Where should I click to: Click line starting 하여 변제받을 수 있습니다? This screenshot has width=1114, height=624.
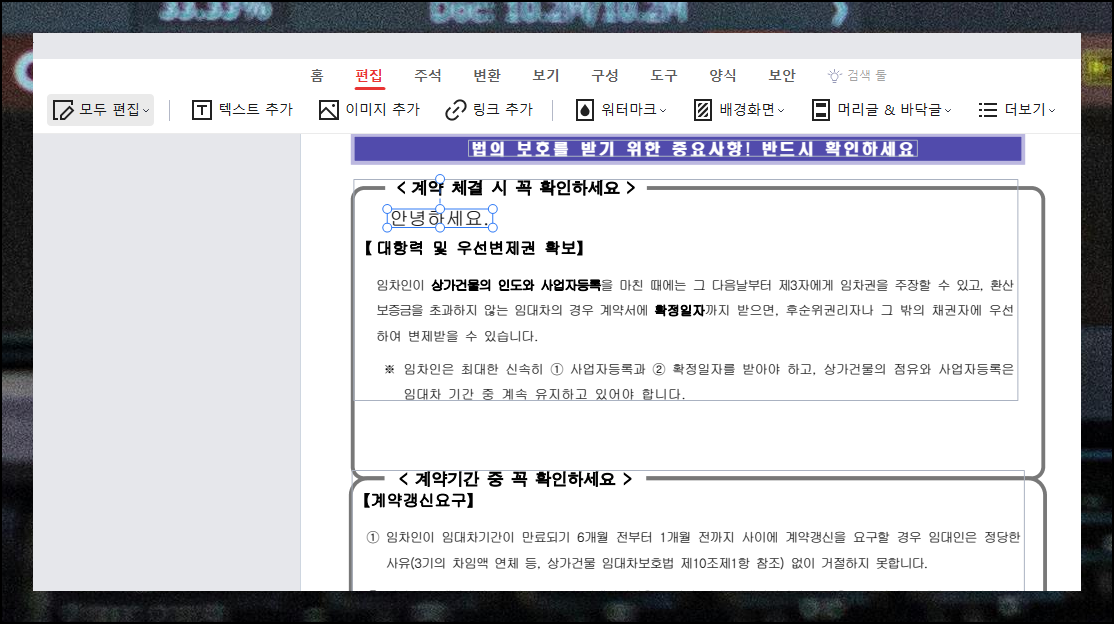pos(457,336)
